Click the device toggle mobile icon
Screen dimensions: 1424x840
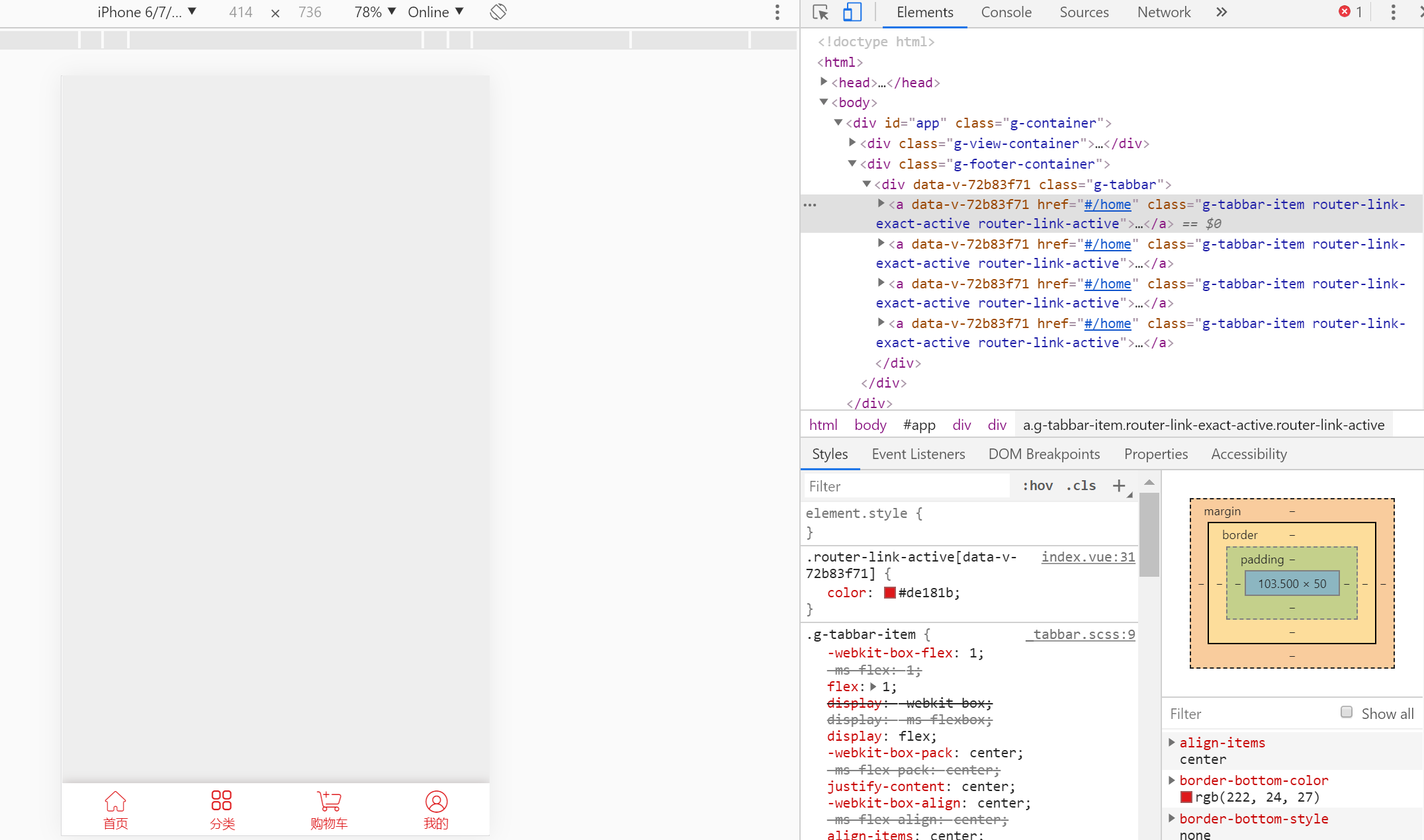(852, 11)
